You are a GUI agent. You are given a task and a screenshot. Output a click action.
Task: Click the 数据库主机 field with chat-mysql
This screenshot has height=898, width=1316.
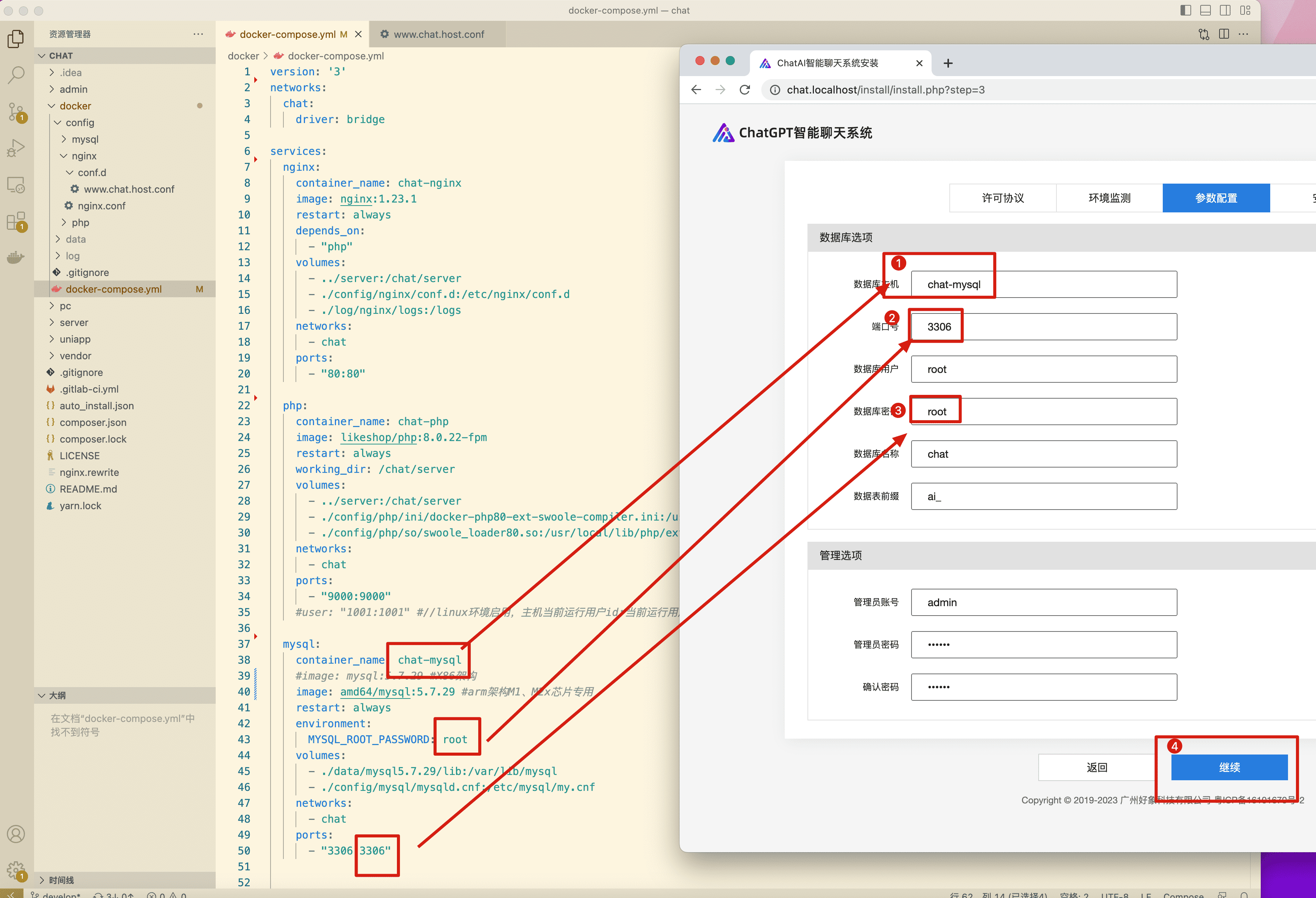click(1044, 284)
